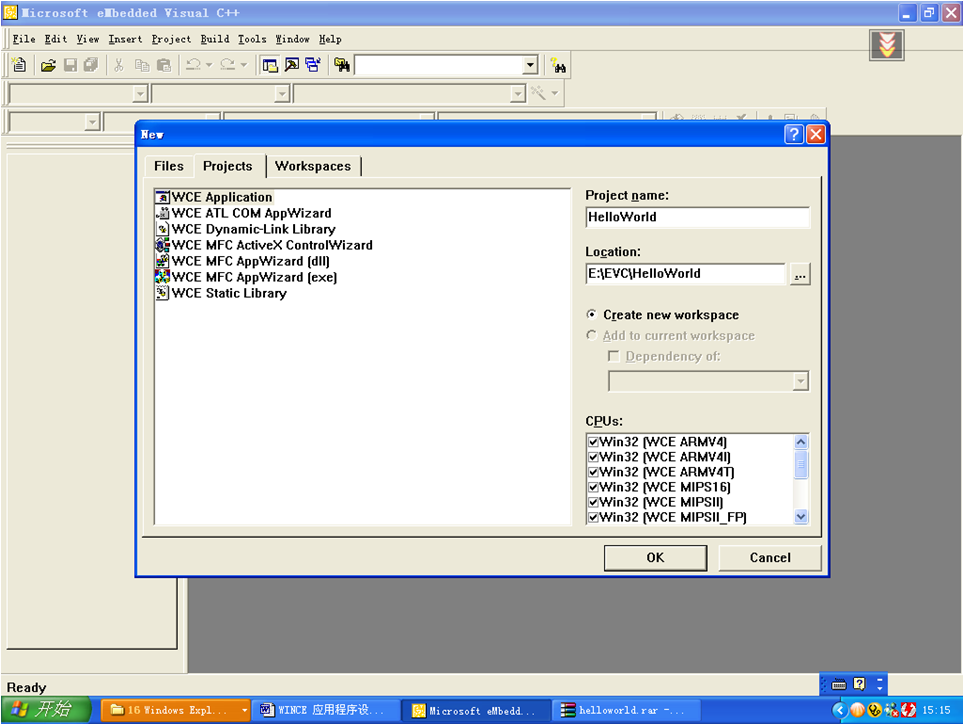Choose WCE MFC AppWizard (exe)
The height and width of the screenshot is (725, 964).
(254, 277)
